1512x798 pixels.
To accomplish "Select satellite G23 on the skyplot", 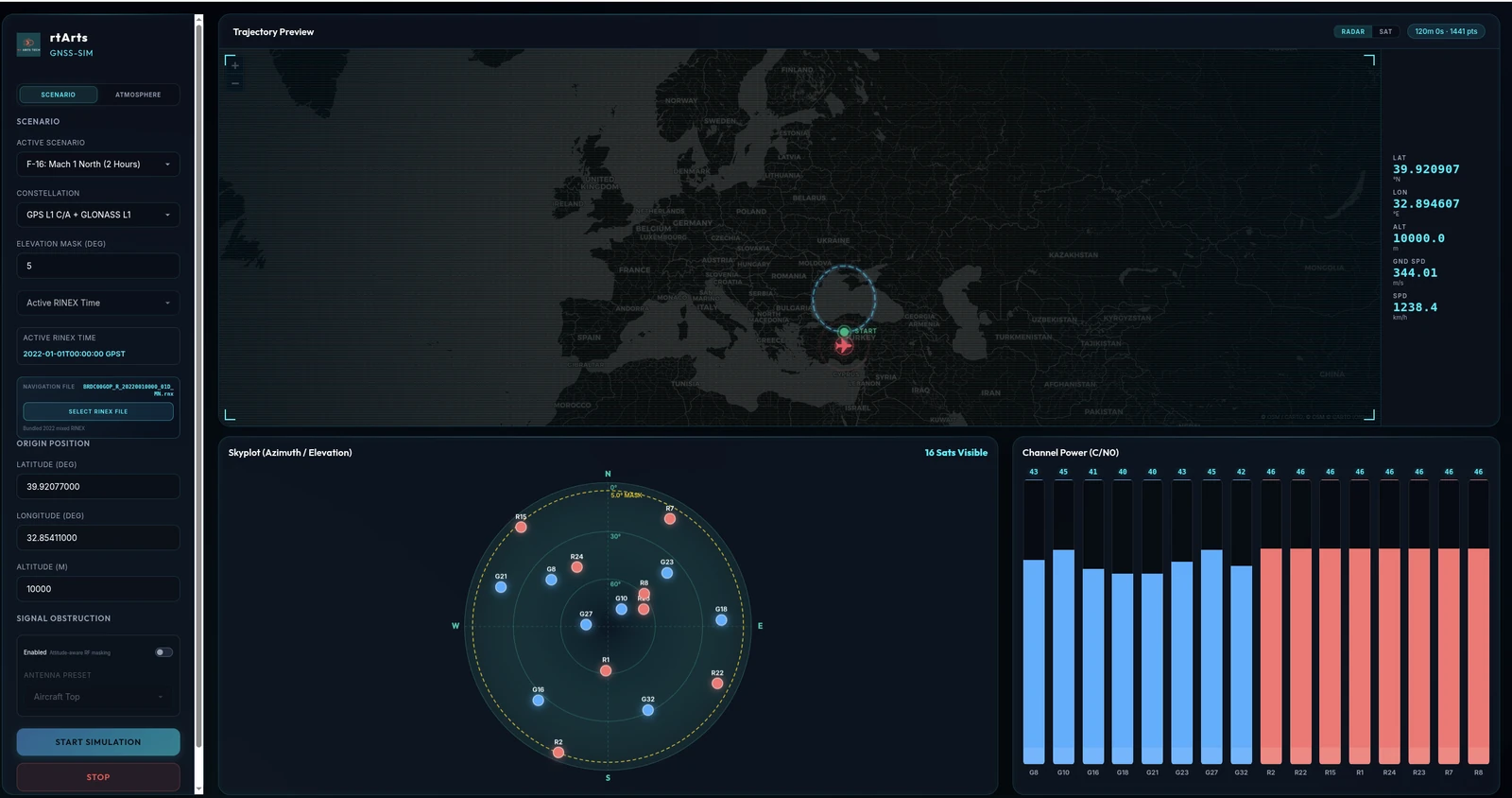I will coord(667,573).
